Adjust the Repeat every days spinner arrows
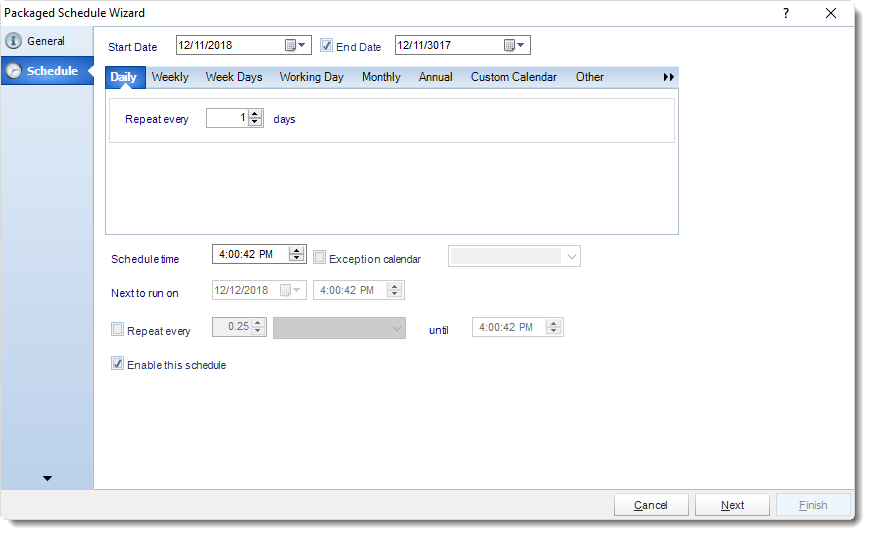Screen dimensions: 870x535 coord(255,118)
